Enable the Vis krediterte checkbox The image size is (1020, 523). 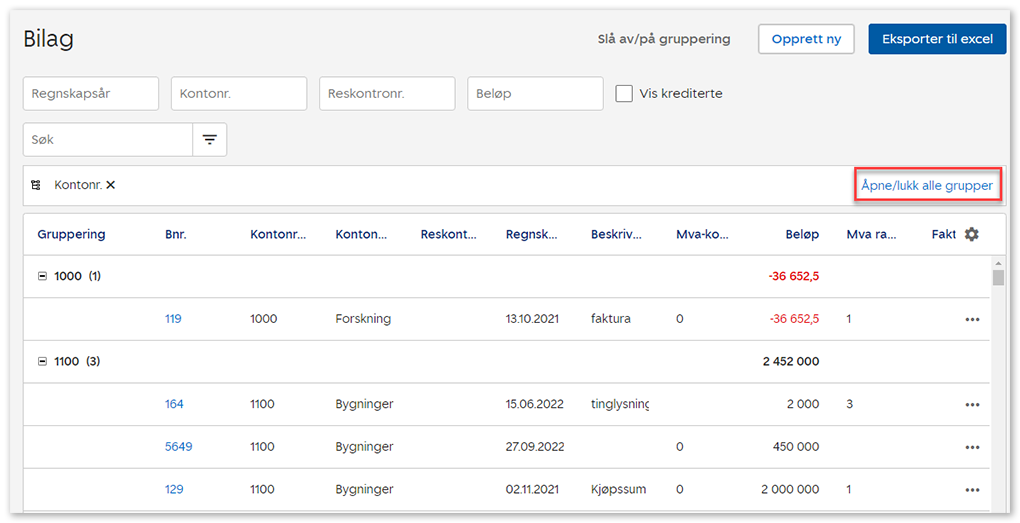pyautogui.click(x=624, y=93)
